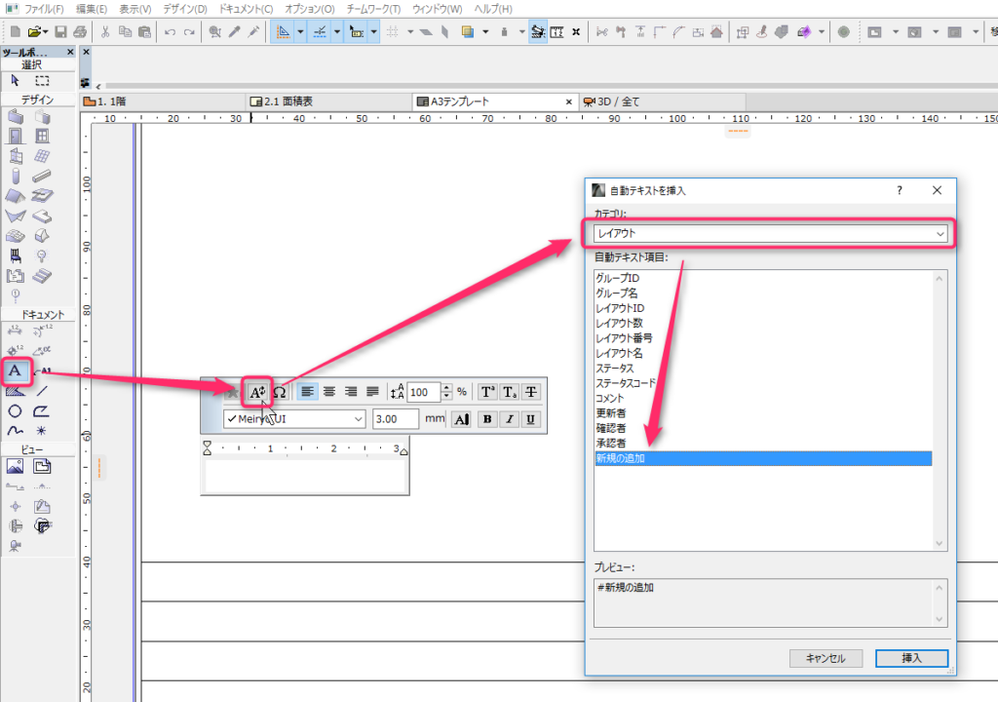Expand the trace reference dropdown arrow

485,32
